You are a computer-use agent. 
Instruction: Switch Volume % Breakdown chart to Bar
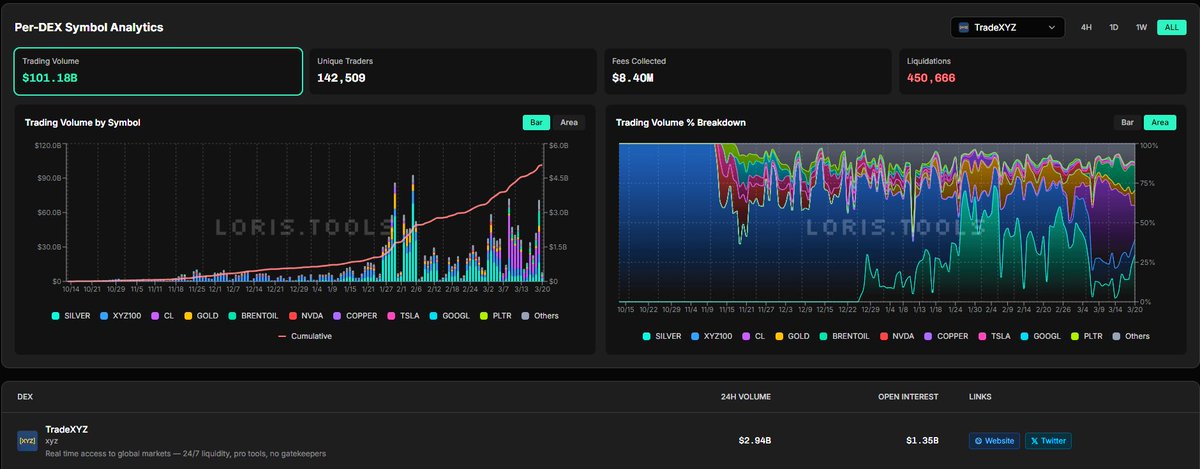1127,122
